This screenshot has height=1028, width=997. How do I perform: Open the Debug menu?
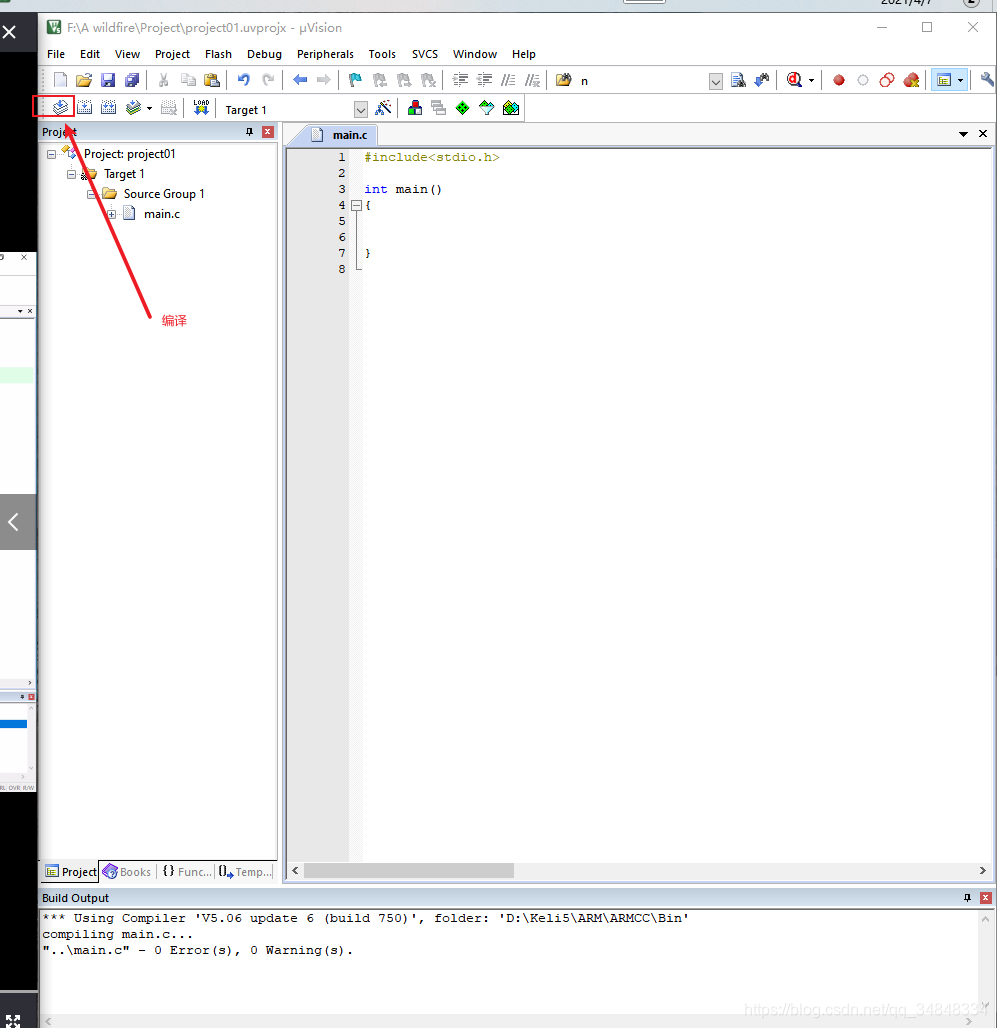click(264, 54)
